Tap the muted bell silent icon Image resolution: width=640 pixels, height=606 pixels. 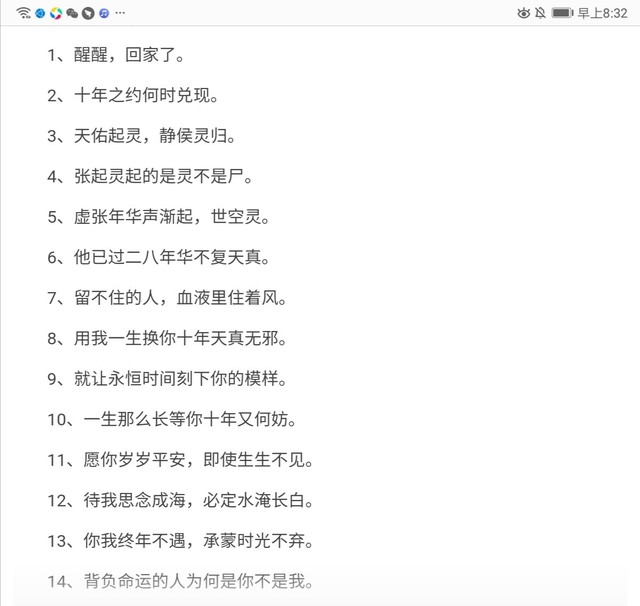pyautogui.click(x=541, y=12)
